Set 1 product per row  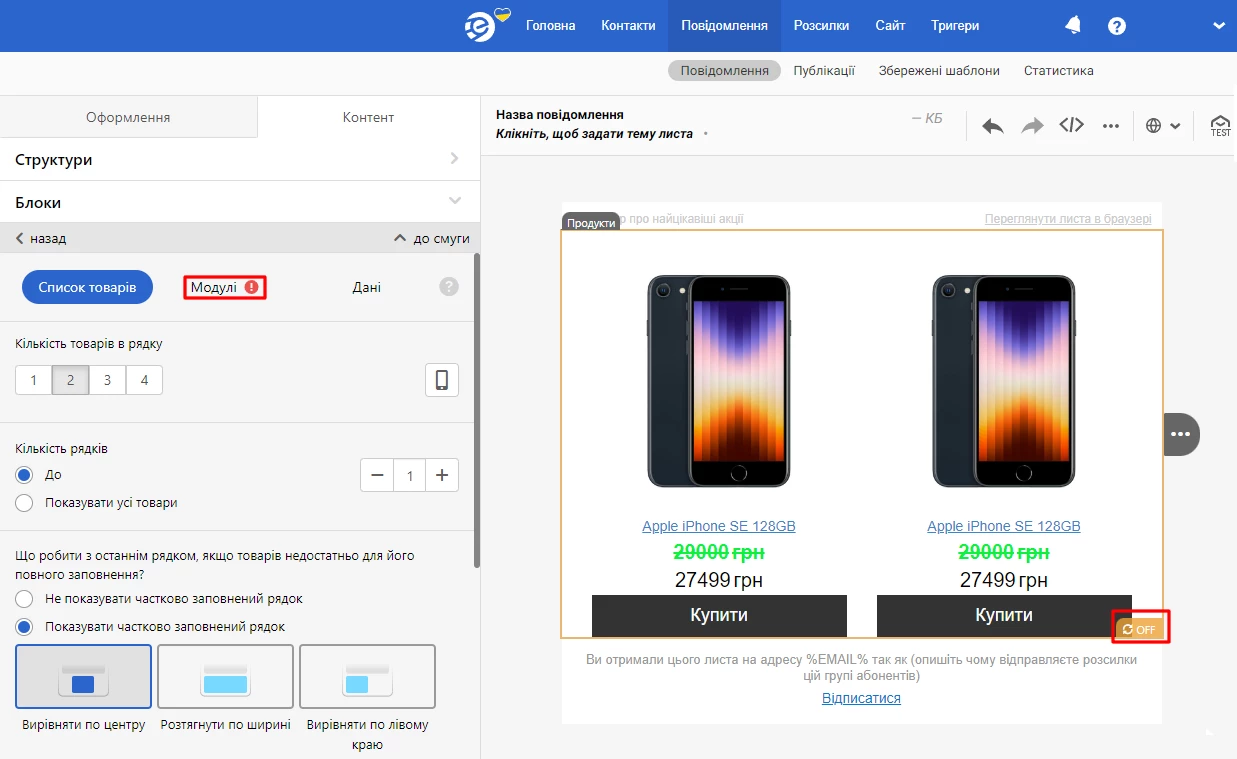point(33,380)
